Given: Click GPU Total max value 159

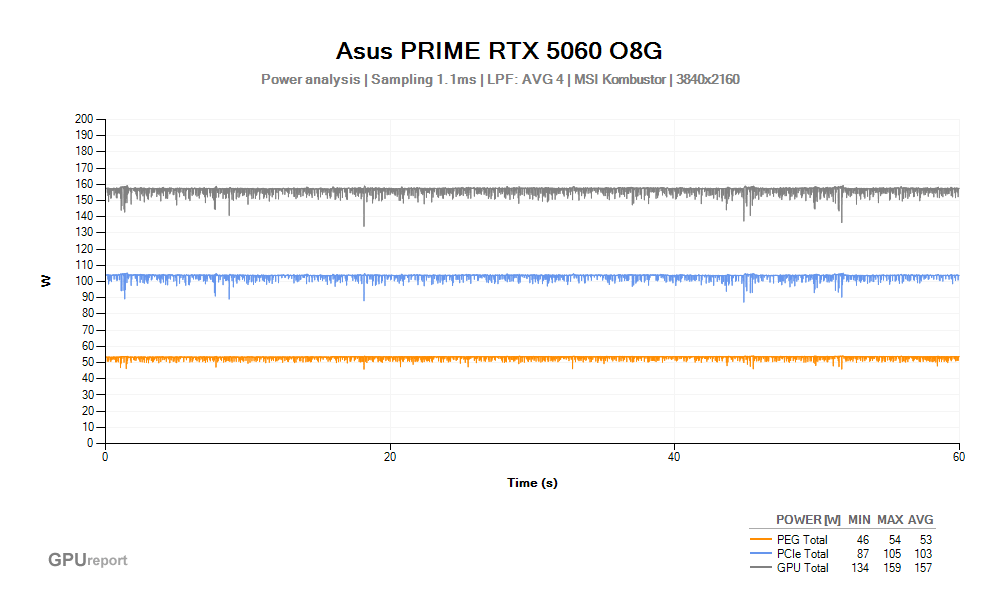Looking at the screenshot, I should [892, 568].
